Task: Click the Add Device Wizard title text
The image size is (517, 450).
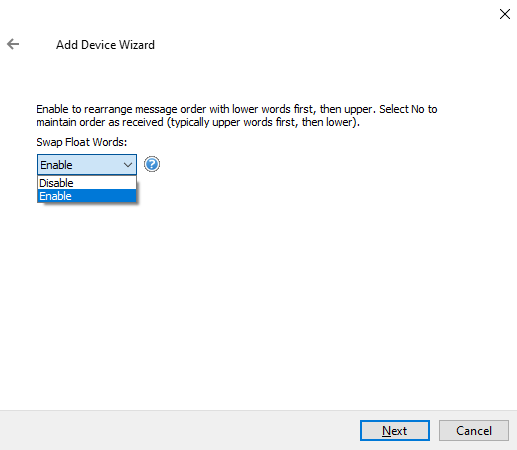Action: 105,45
